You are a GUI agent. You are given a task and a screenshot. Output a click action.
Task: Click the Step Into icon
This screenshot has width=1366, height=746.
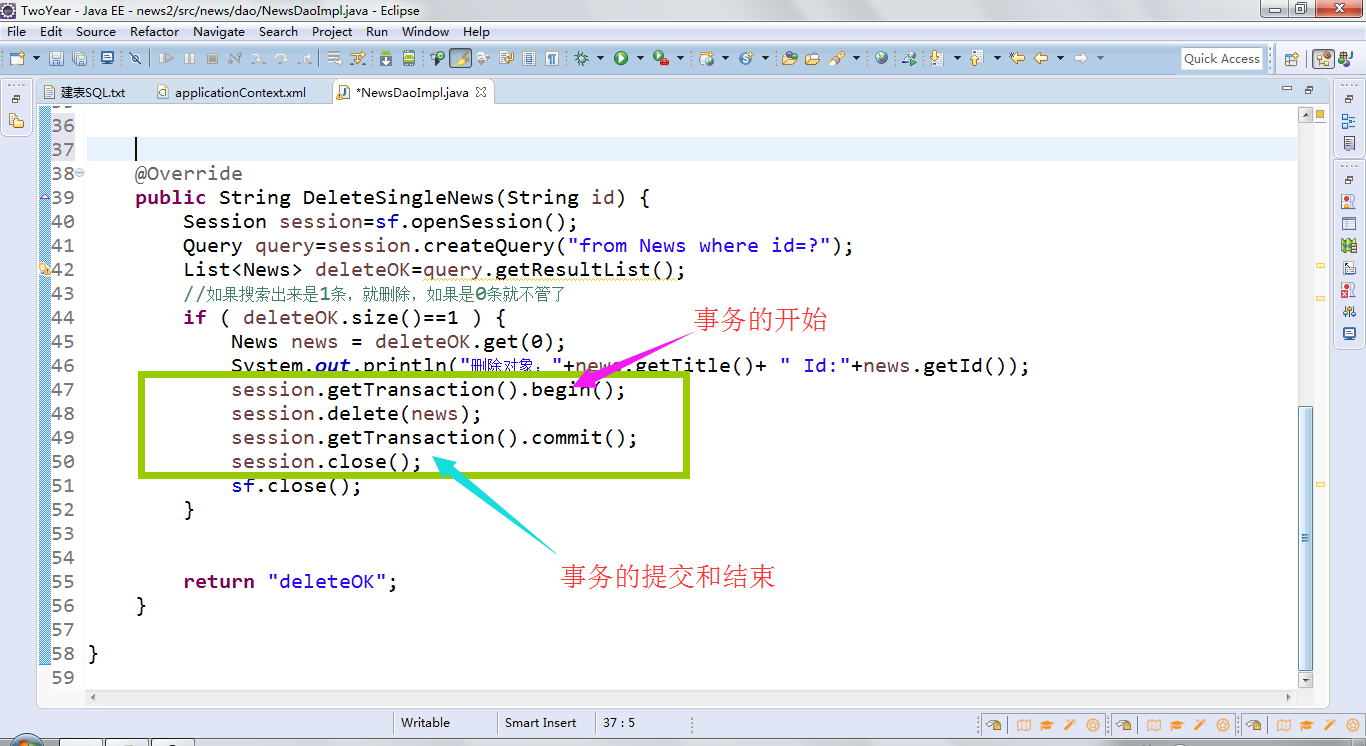[258, 58]
